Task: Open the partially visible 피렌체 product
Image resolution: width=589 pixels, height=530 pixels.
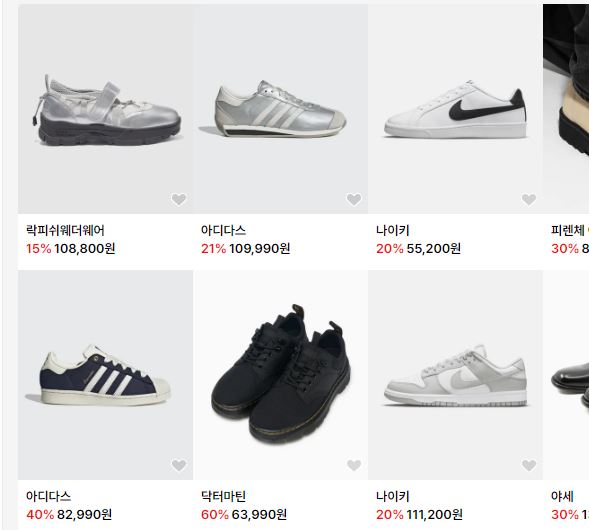Action: pyautogui.click(x=566, y=109)
